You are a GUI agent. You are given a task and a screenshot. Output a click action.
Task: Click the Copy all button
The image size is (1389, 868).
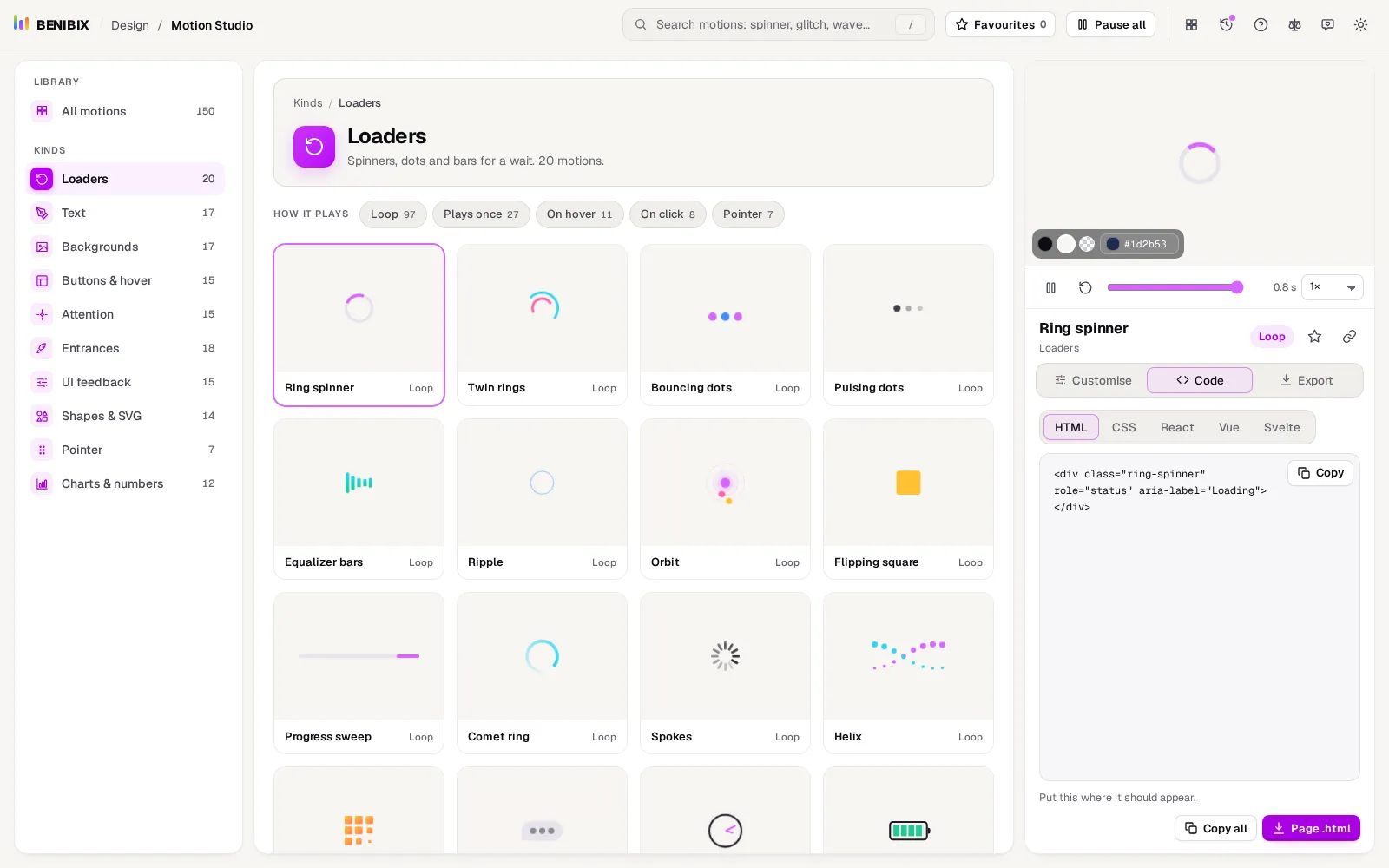1215,828
